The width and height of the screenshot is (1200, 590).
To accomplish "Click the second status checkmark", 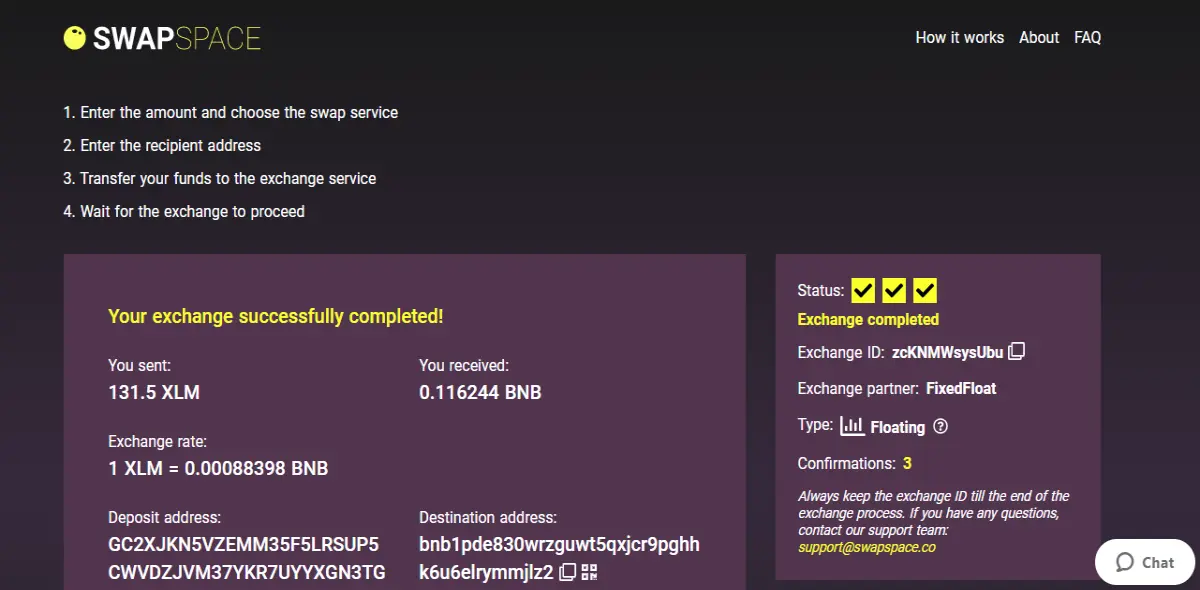I will [x=894, y=291].
